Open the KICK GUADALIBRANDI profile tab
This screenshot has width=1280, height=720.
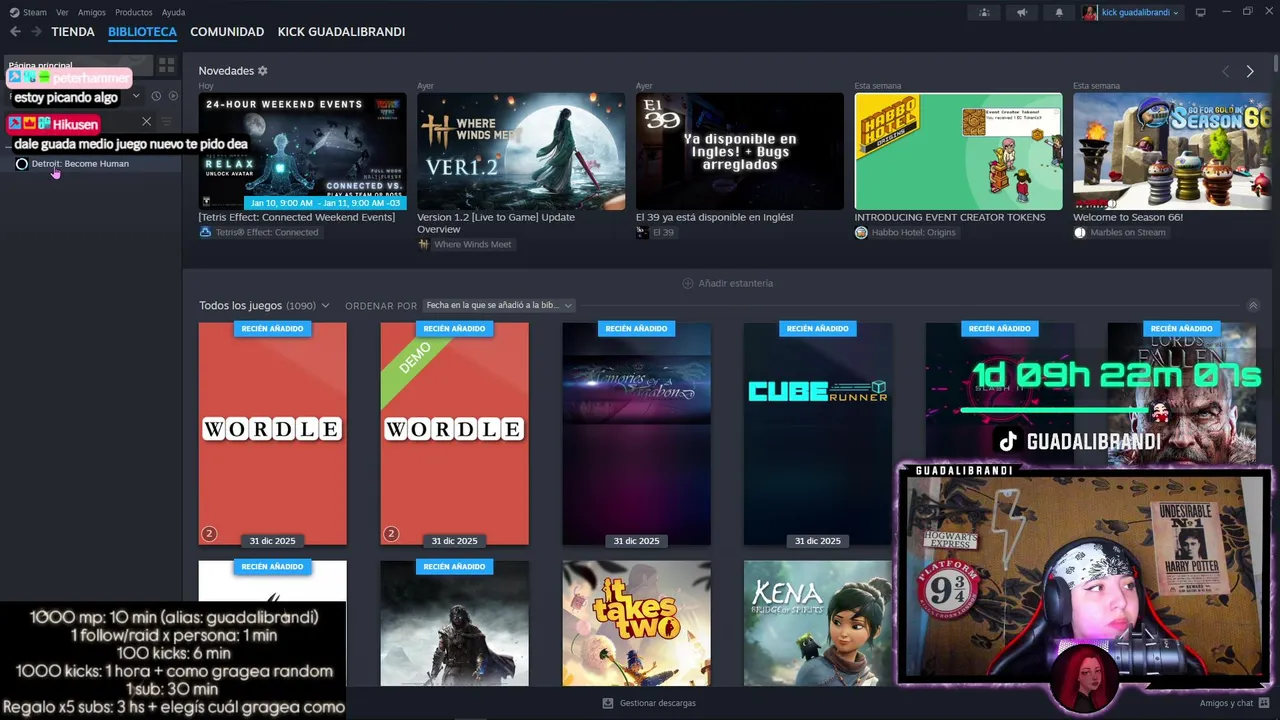click(341, 32)
